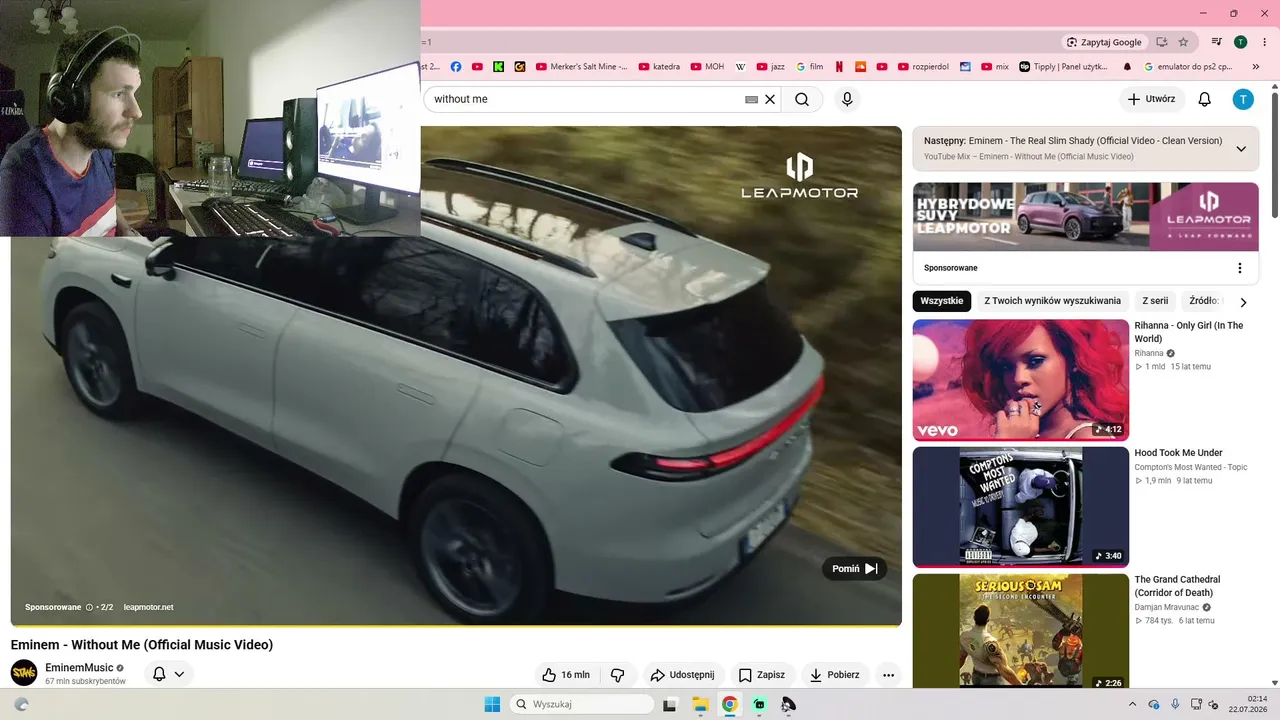Open subscription notification bell dropdown

pyautogui.click(x=168, y=674)
